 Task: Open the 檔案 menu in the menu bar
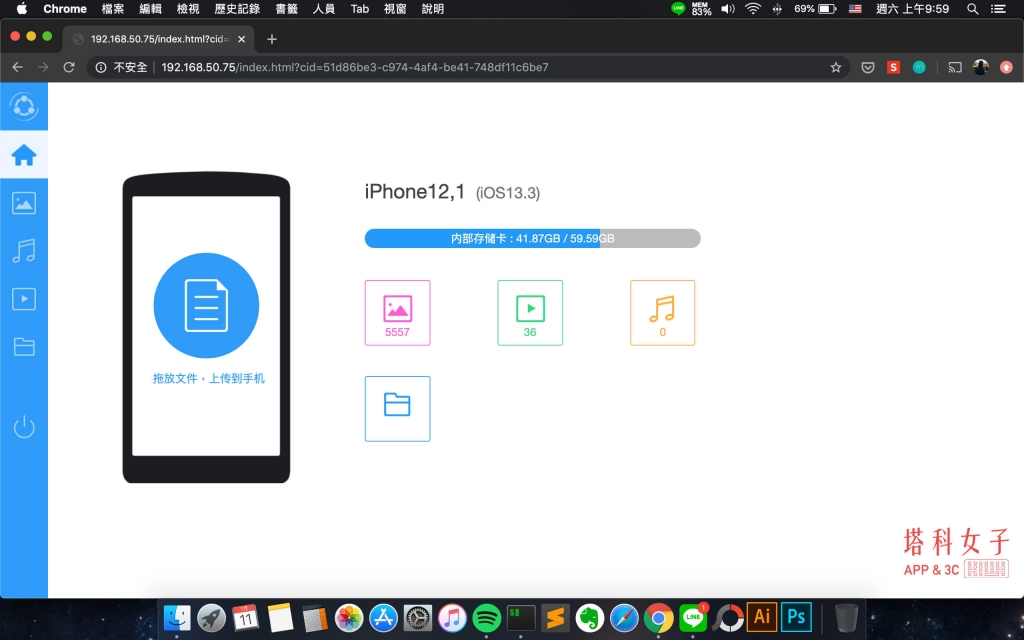click(x=111, y=9)
